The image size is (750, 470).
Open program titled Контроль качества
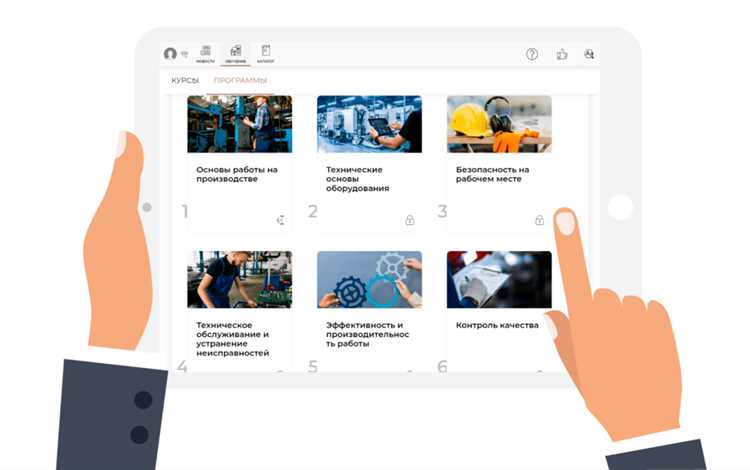click(x=497, y=325)
